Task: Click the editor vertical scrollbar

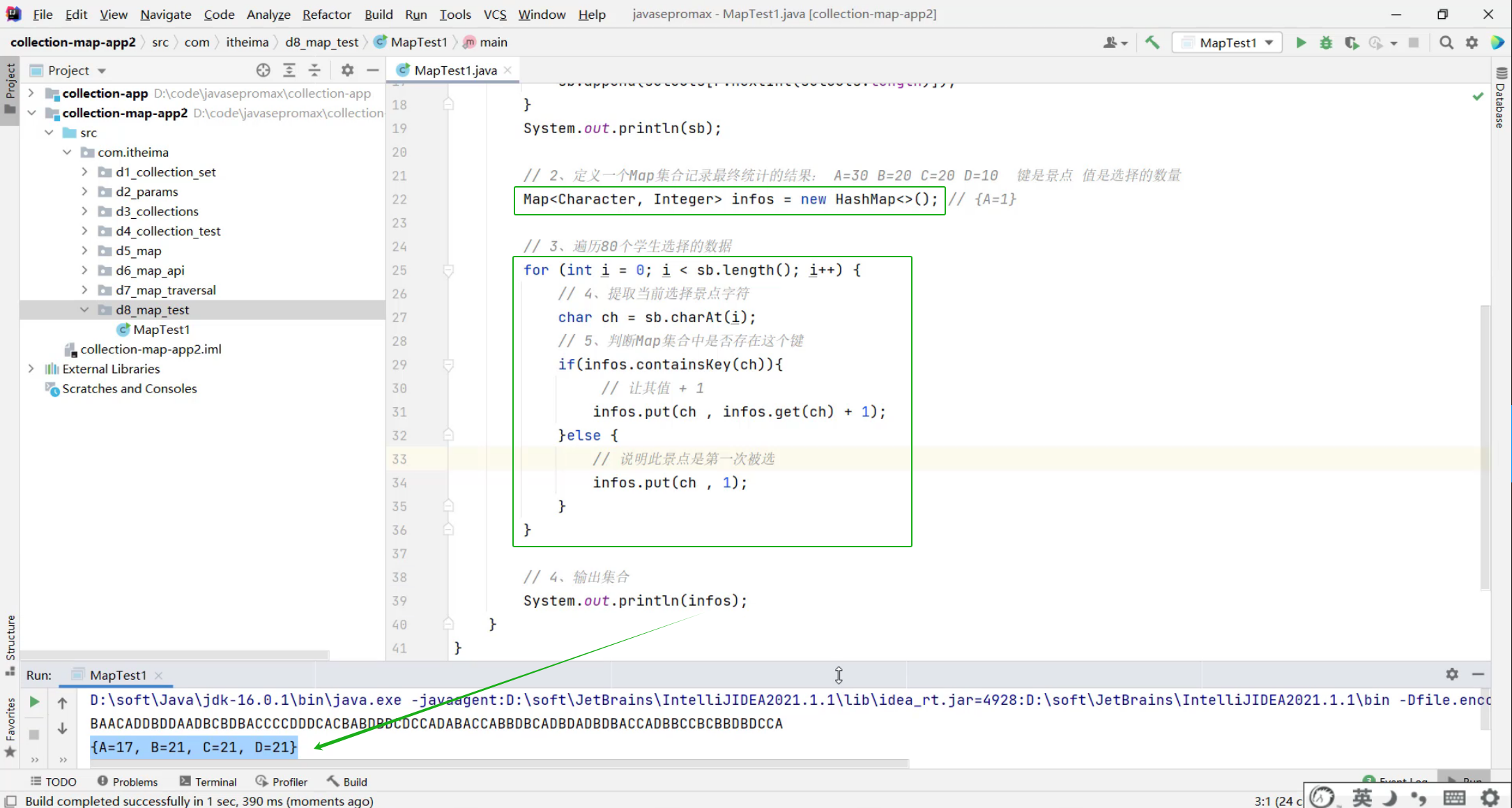Action: pos(1485,446)
